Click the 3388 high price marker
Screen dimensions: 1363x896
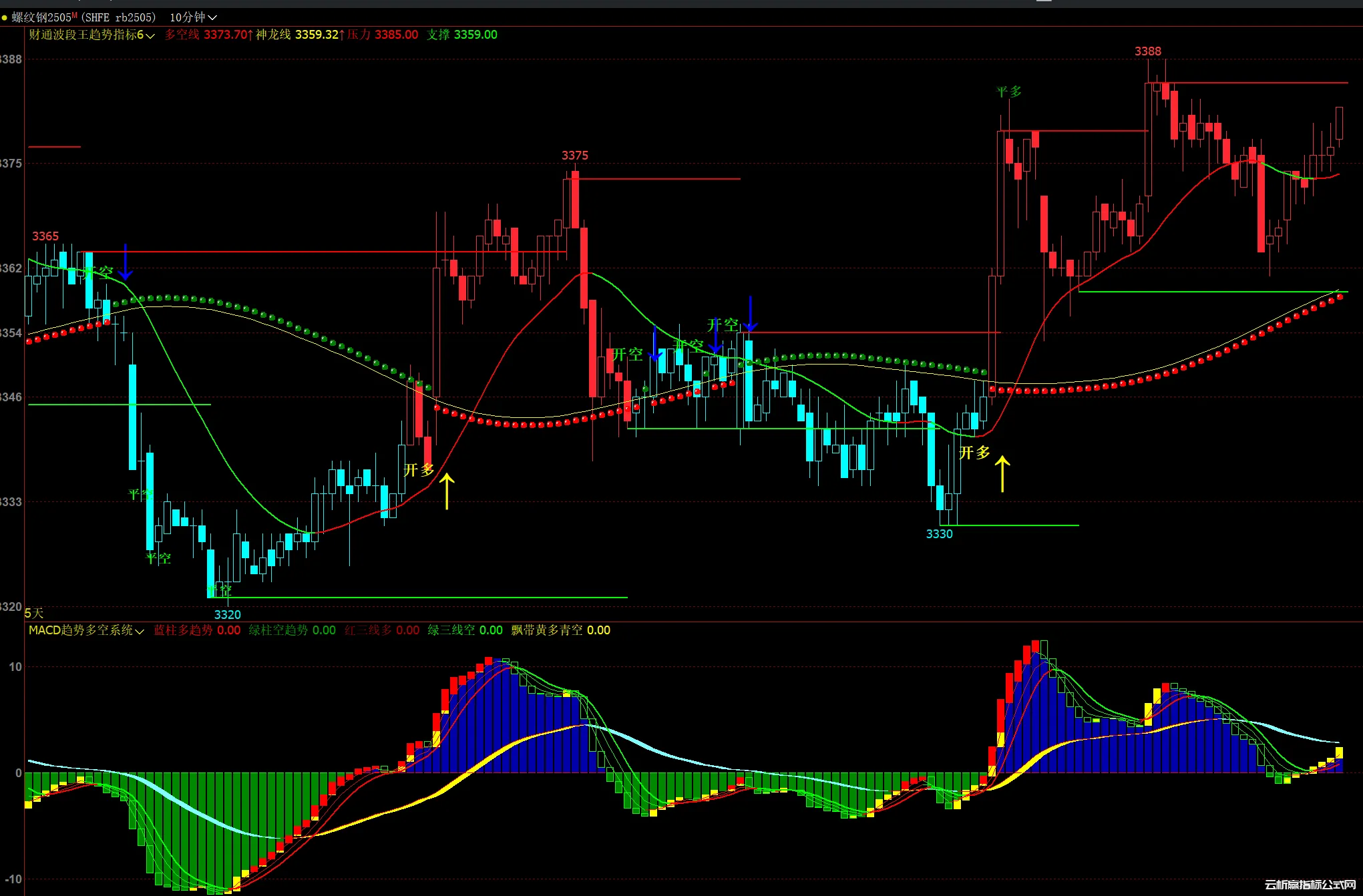click(x=1147, y=51)
